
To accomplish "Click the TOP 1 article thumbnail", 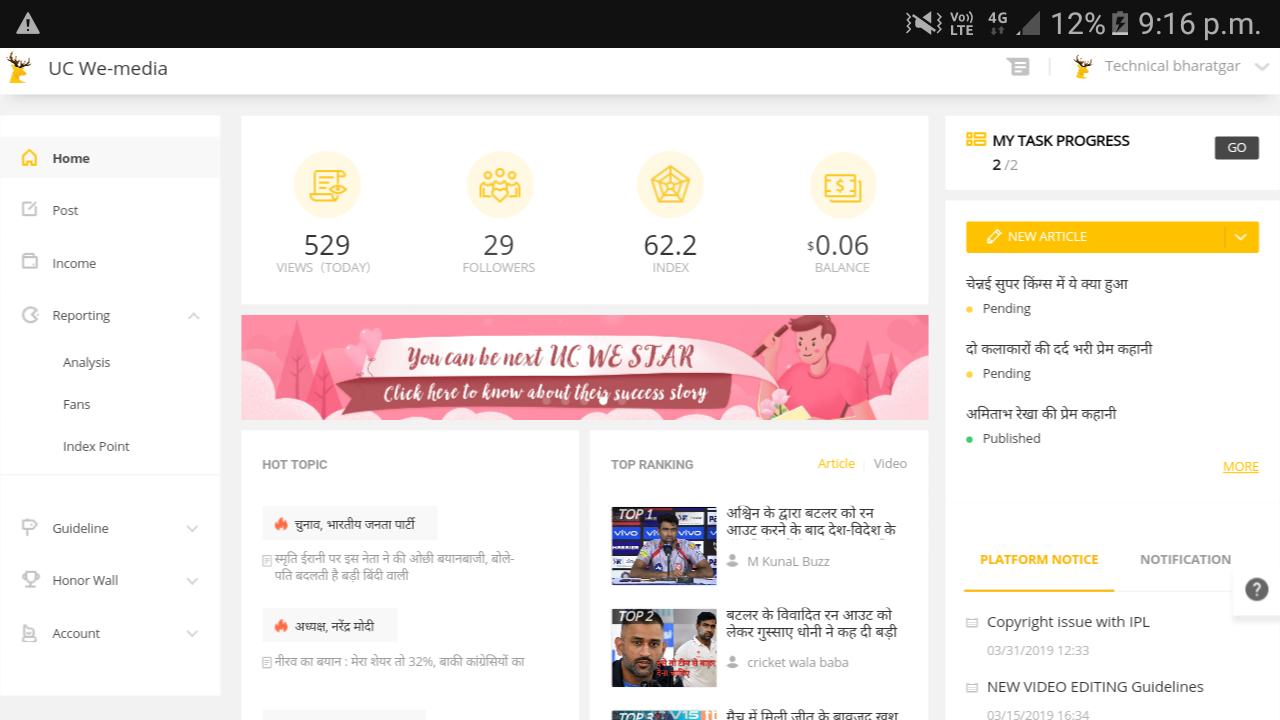I will [x=663, y=545].
